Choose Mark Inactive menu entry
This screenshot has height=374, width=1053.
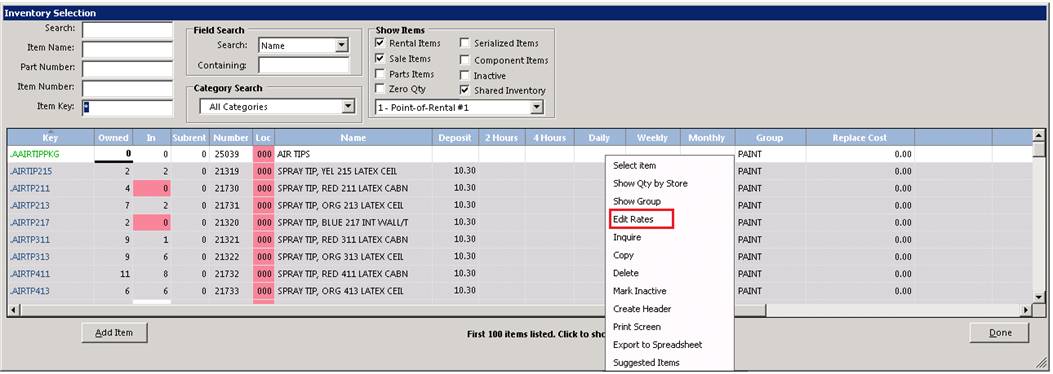click(639, 291)
